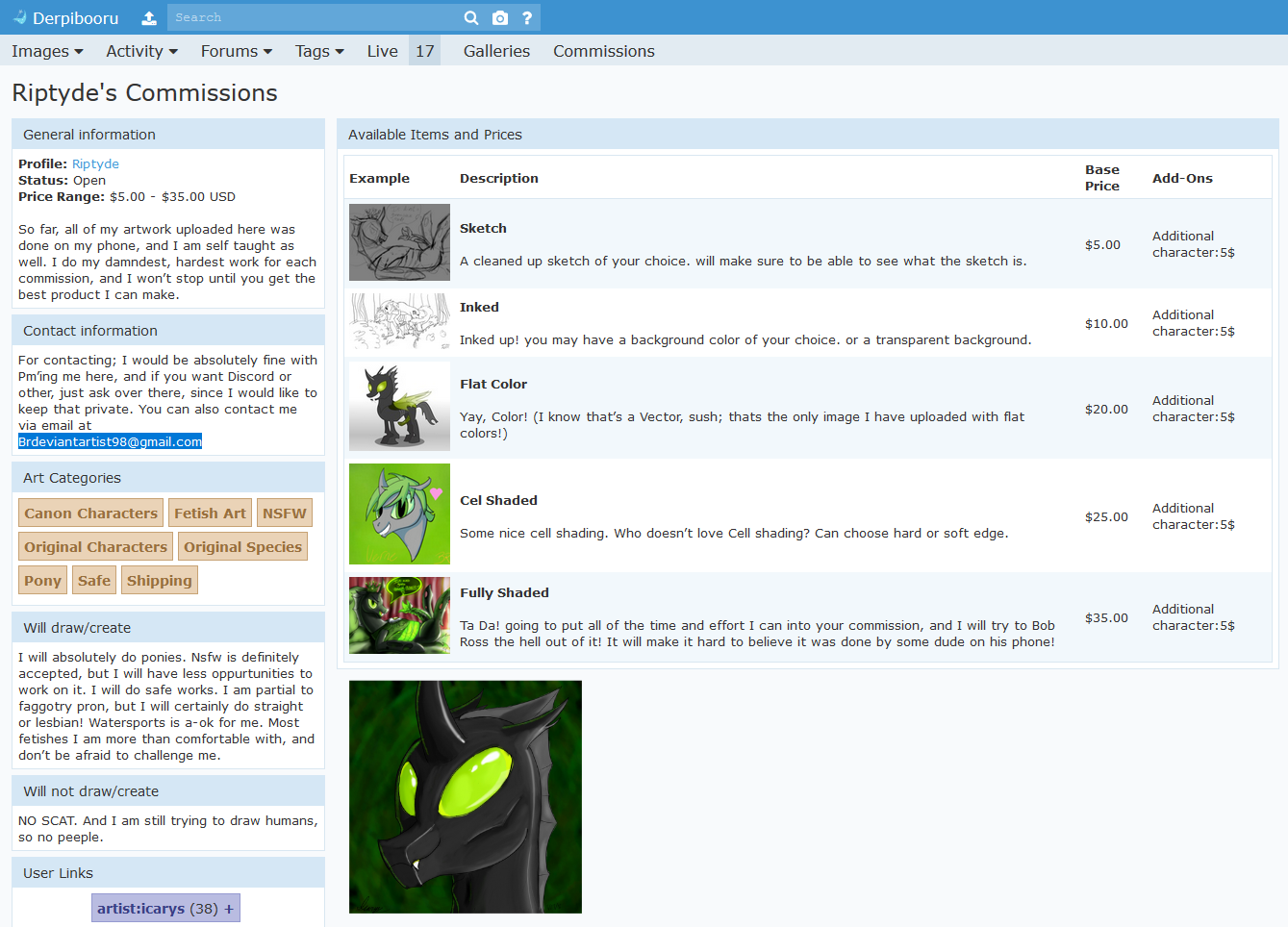Click the Will draw/create panel header
The height and width of the screenshot is (927, 1288).
click(x=168, y=628)
